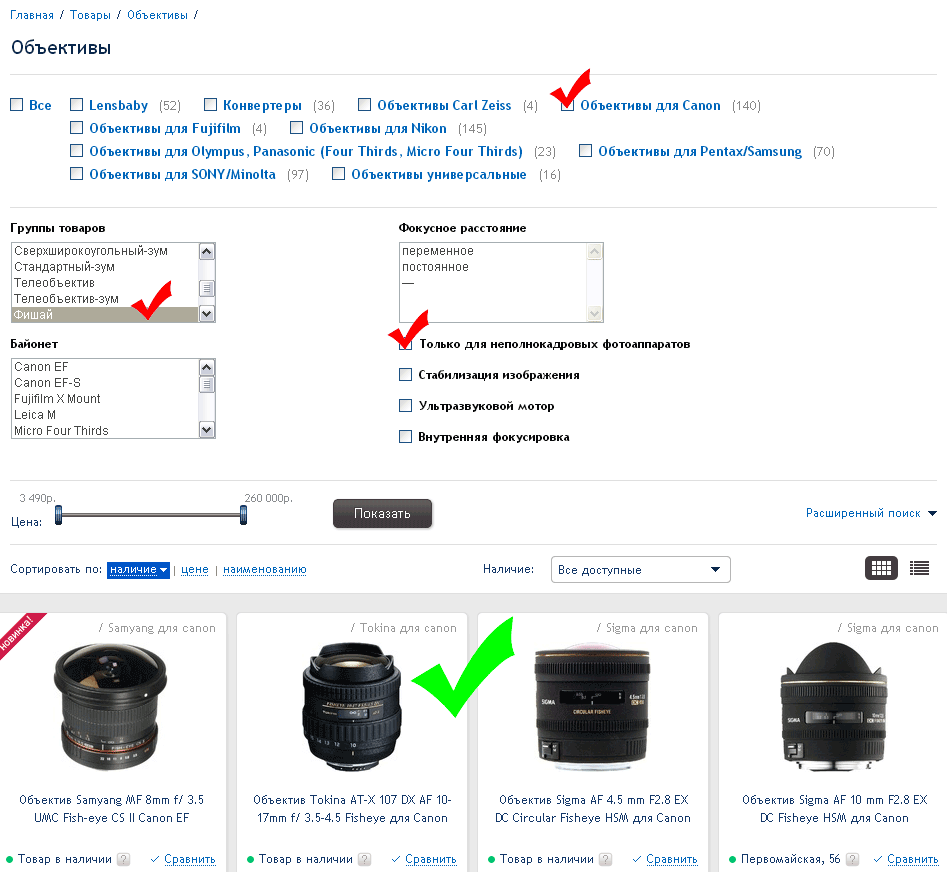
Task: Check Объективы для Nikon checkbox
Action: [296, 127]
